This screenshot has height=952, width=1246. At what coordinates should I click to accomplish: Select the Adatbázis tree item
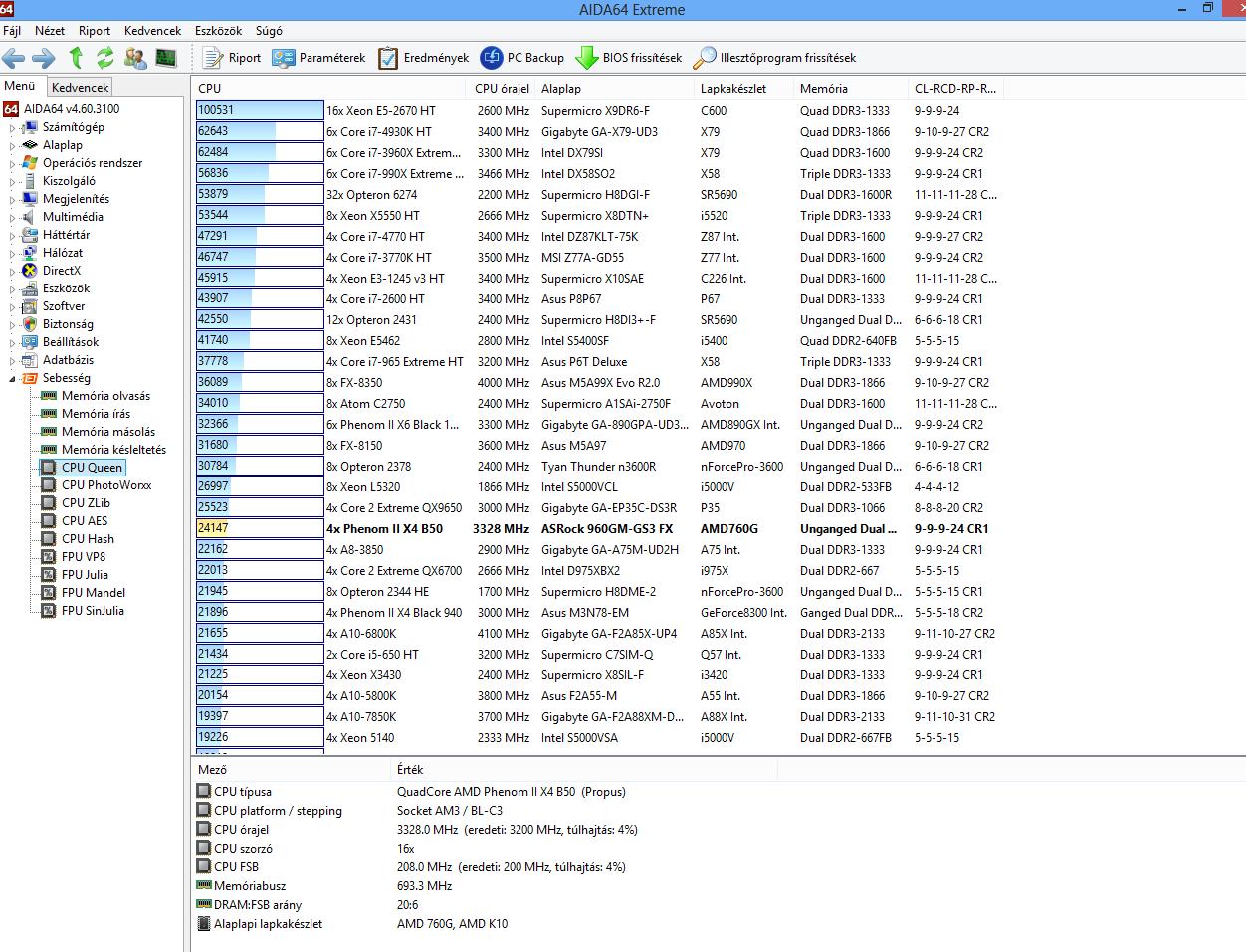coord(68,360)
